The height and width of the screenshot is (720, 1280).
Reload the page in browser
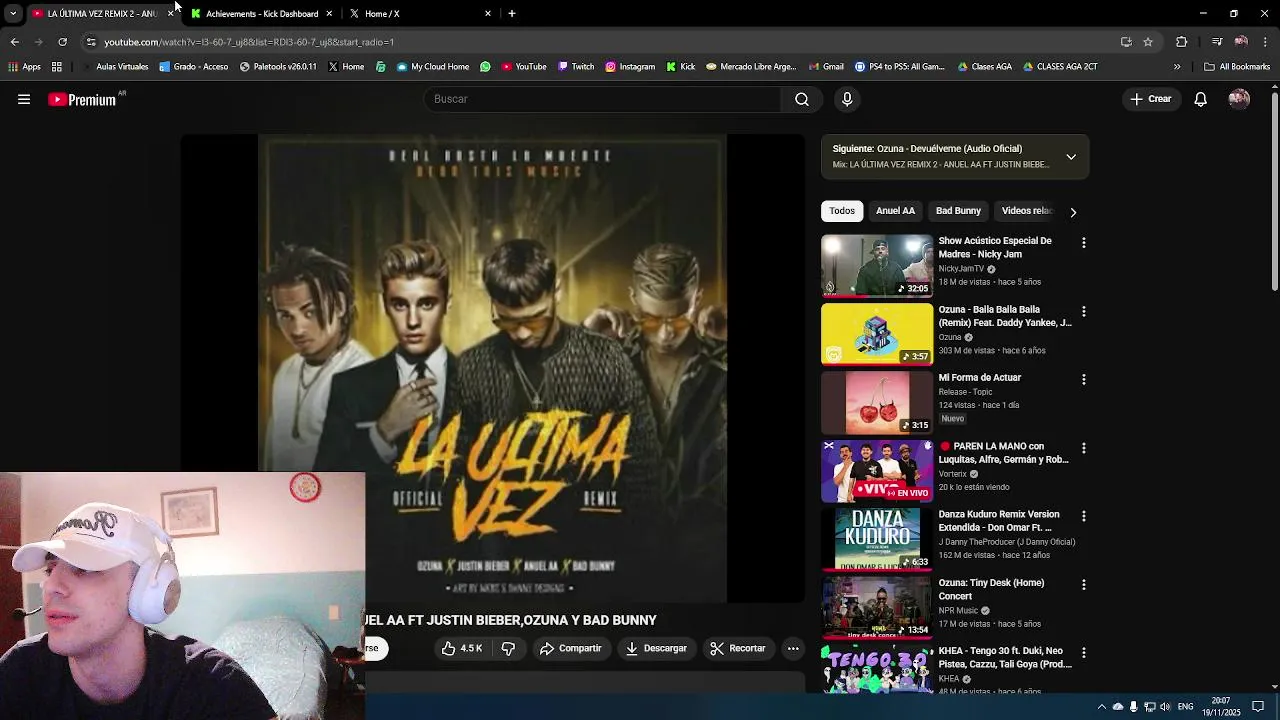(62, 42)
